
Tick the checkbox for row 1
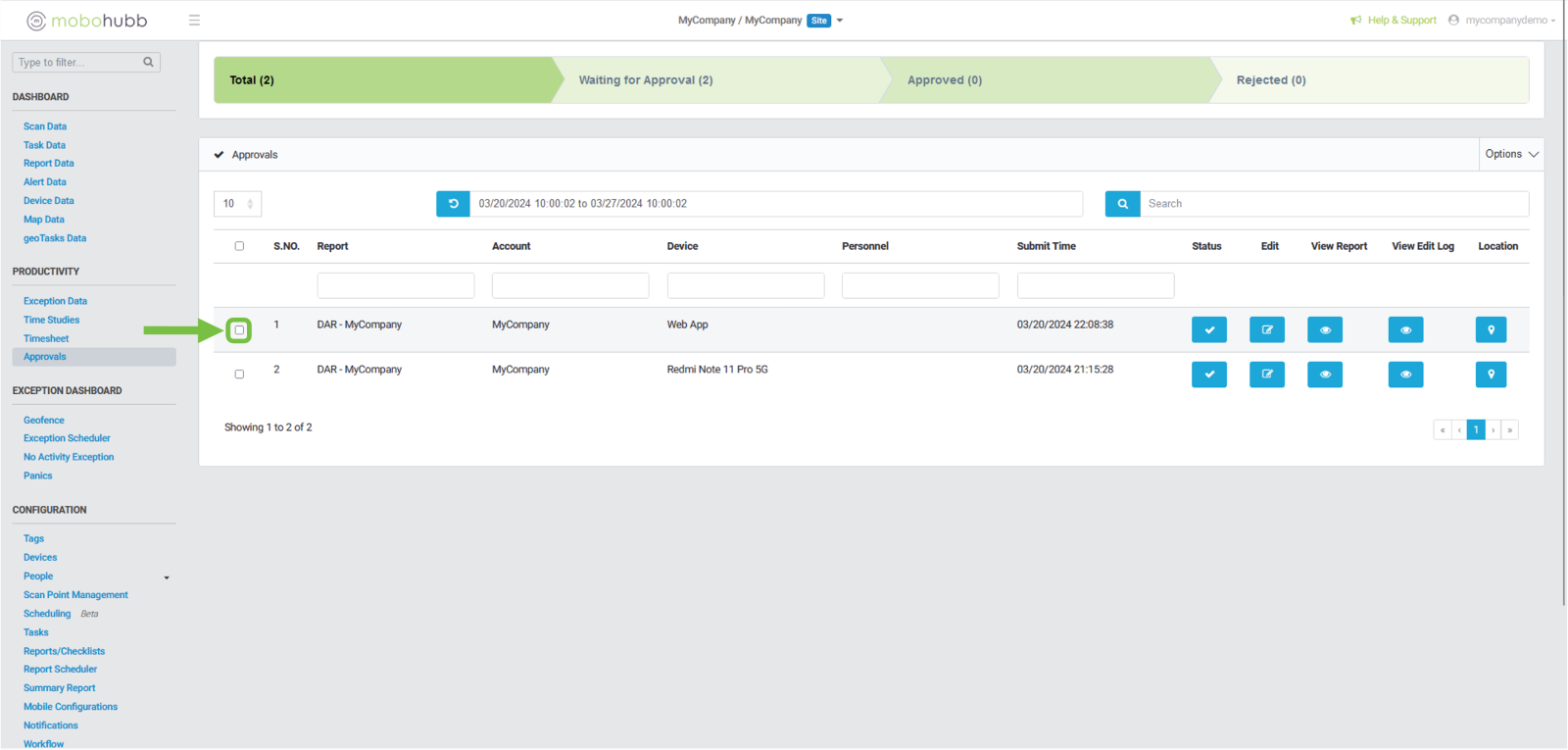click(x=239, y=330)
